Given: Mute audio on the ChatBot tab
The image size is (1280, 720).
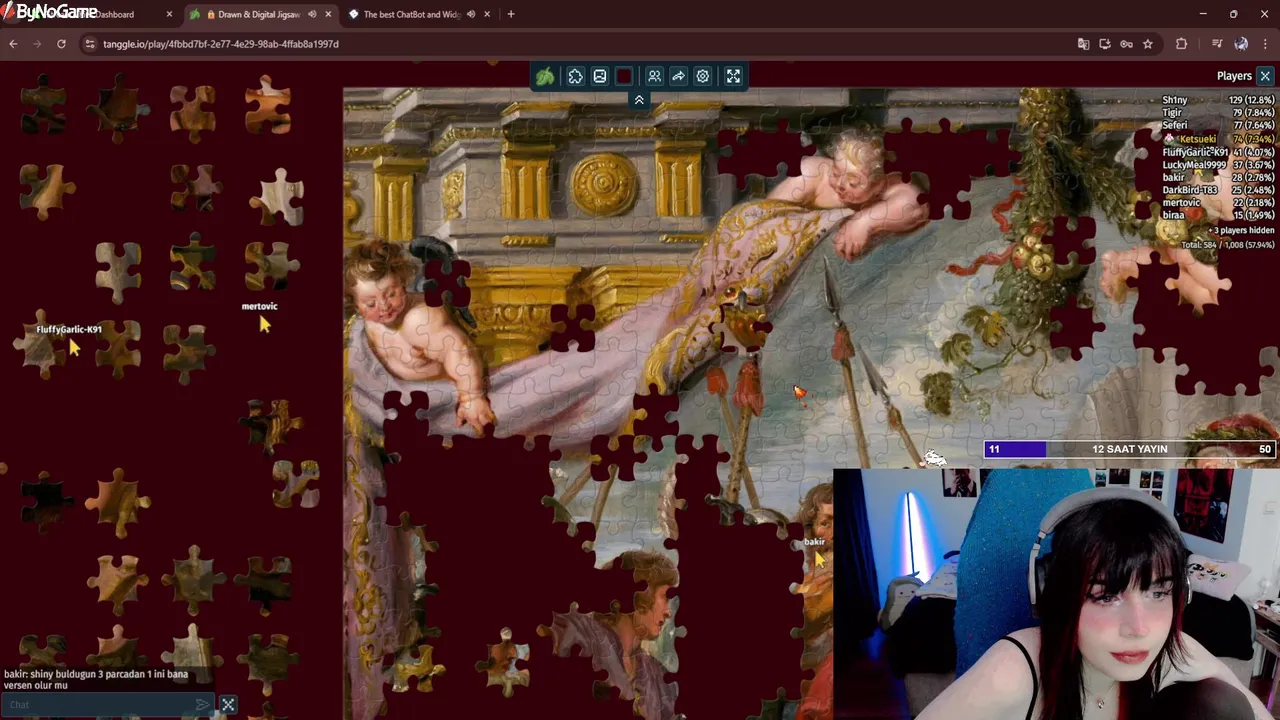Looking at the screenshot, I should coord(471,14).
